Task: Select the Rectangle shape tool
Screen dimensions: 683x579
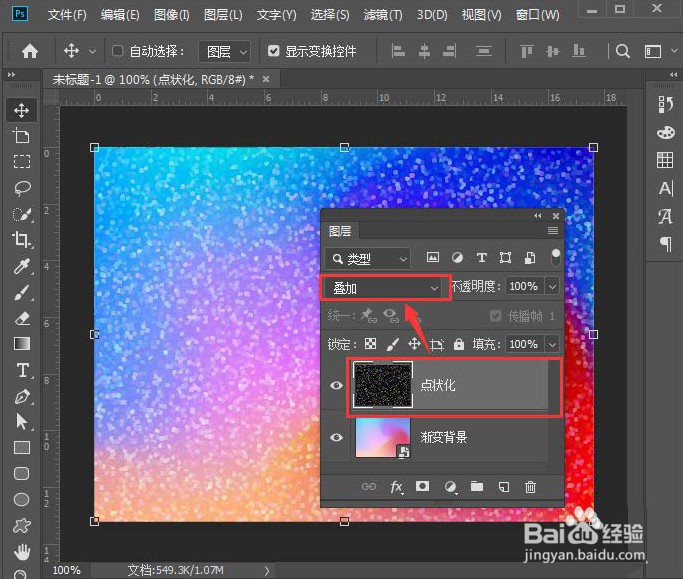Action: tap(22, 447)
